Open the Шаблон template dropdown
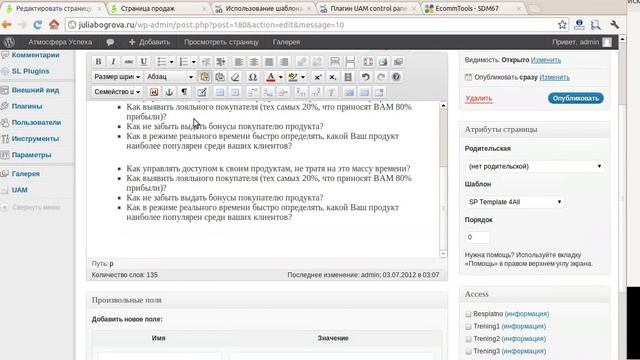This screenshot has width=640, height=360. (x=514, y=202)
